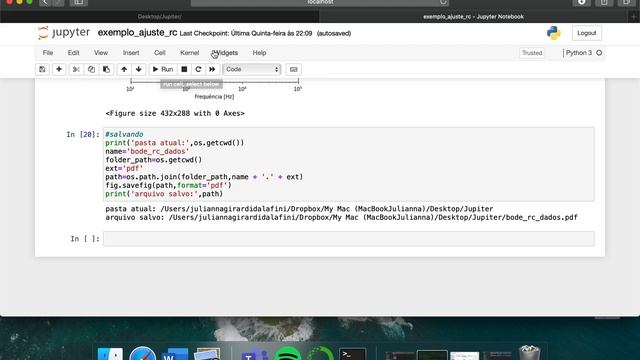The width and height of the screenshot is (640, 360).
Task: Click kernel idle status circle
Action: tap(599, 53)
